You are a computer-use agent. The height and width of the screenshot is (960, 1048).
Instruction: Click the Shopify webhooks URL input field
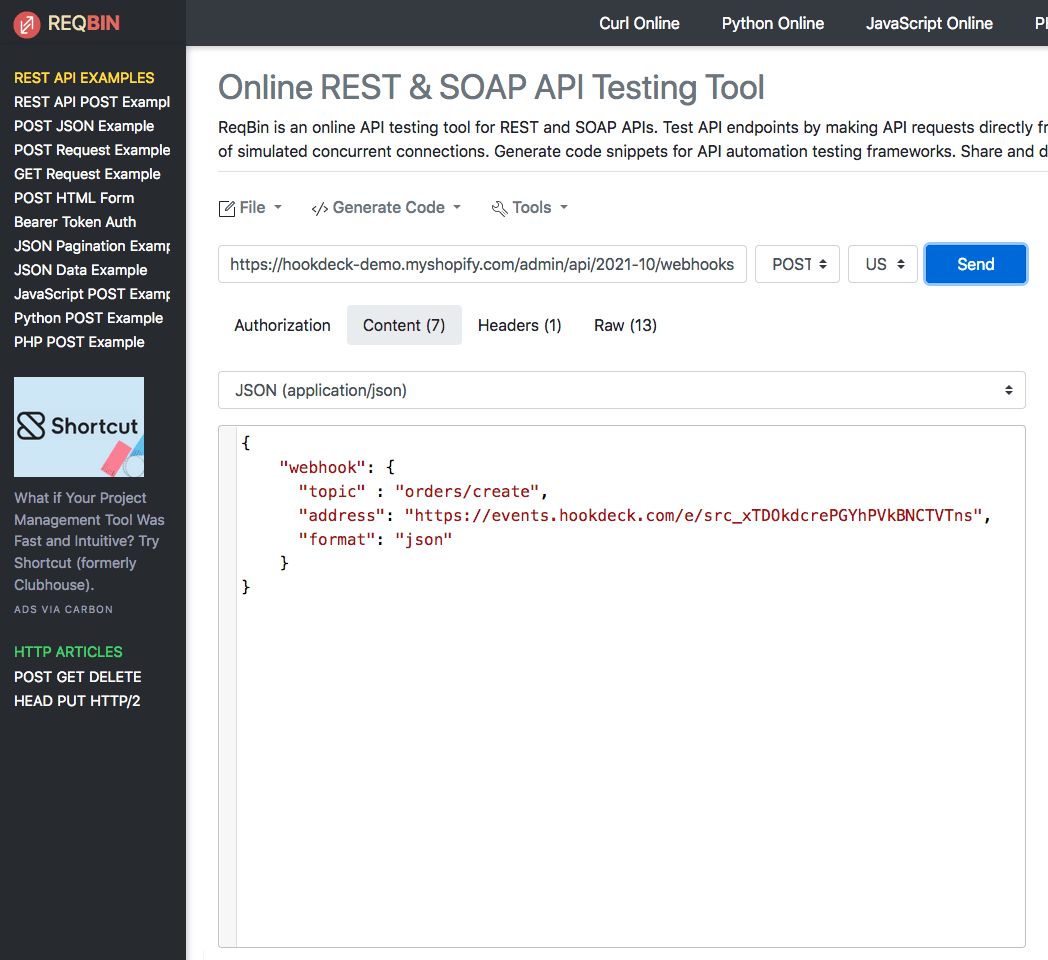[x=482, y=263]
